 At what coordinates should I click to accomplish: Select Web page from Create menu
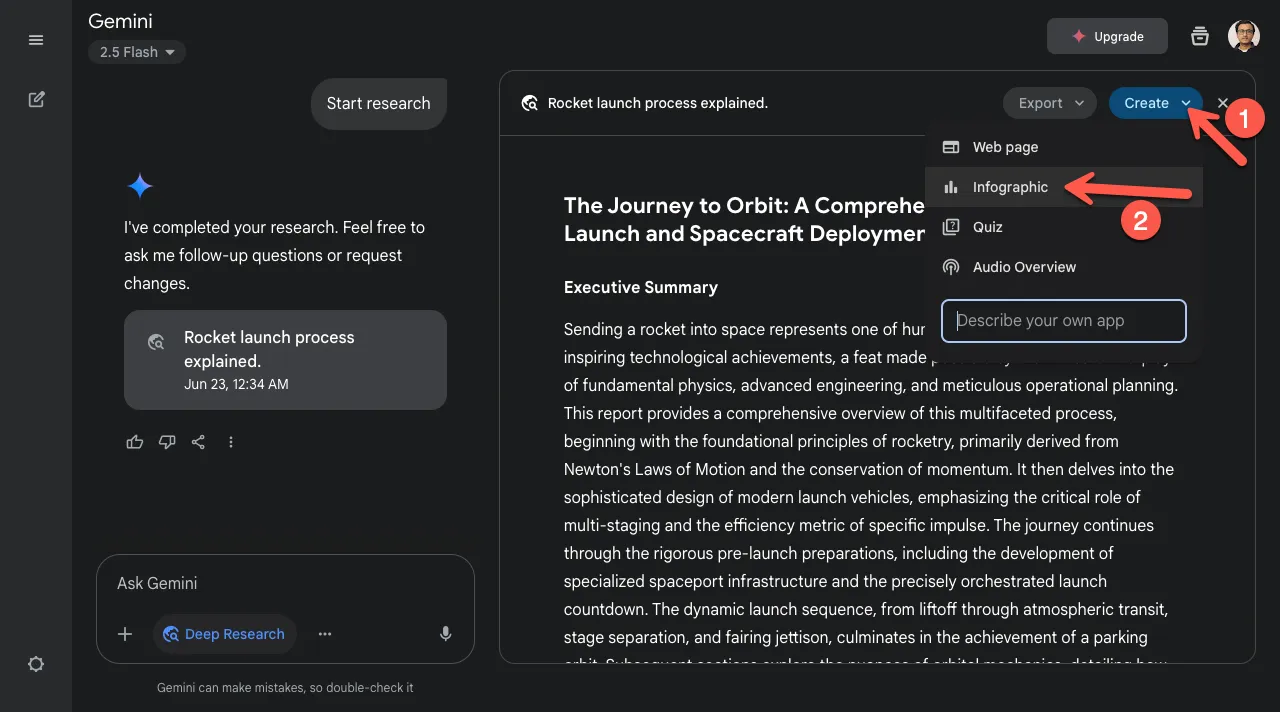[x=1064, y=147]
